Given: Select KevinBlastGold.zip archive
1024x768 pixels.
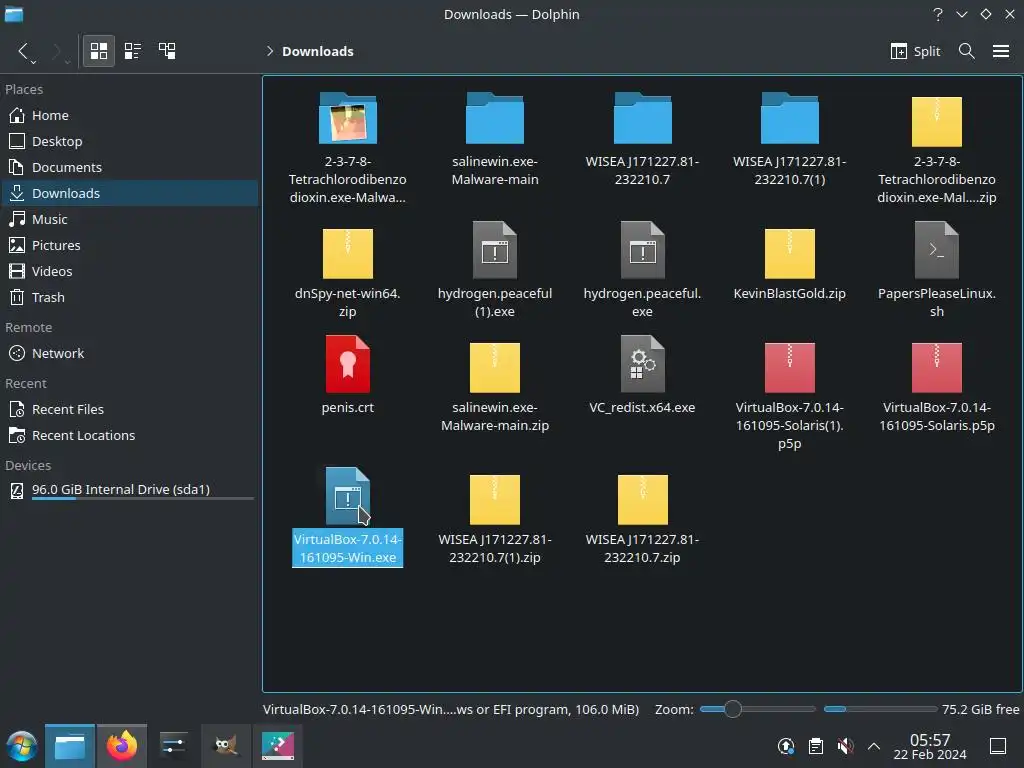Looking at the screenshot, I should (790, 262).
